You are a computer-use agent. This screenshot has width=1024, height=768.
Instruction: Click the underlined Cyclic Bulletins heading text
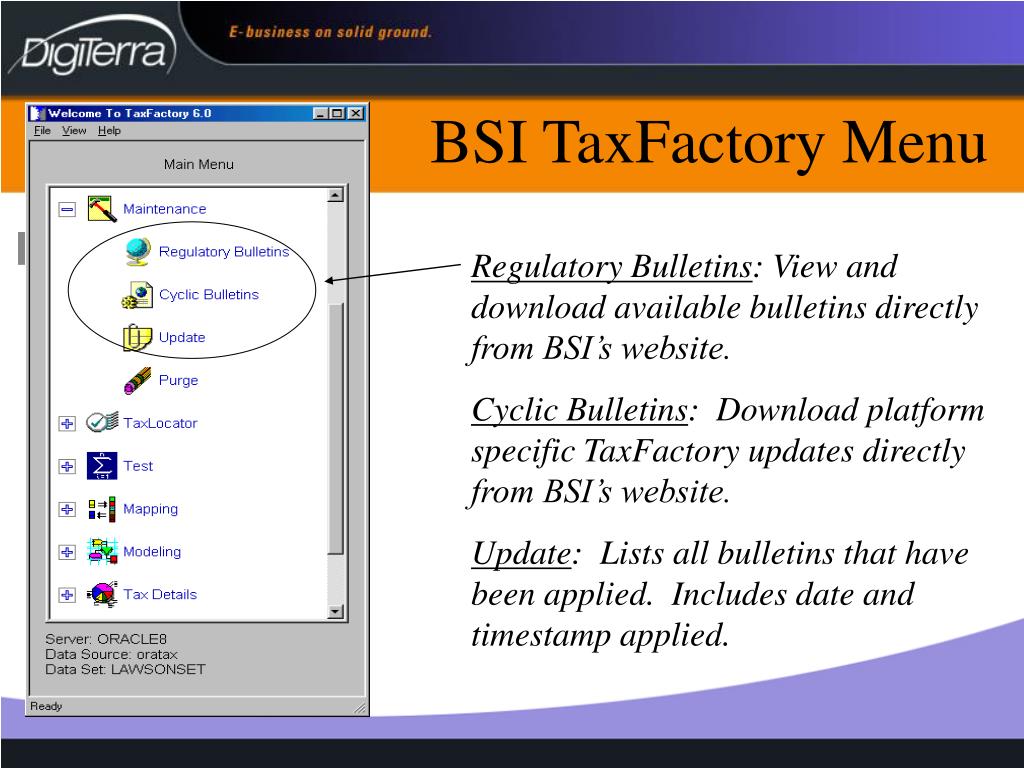coord(579,411)
